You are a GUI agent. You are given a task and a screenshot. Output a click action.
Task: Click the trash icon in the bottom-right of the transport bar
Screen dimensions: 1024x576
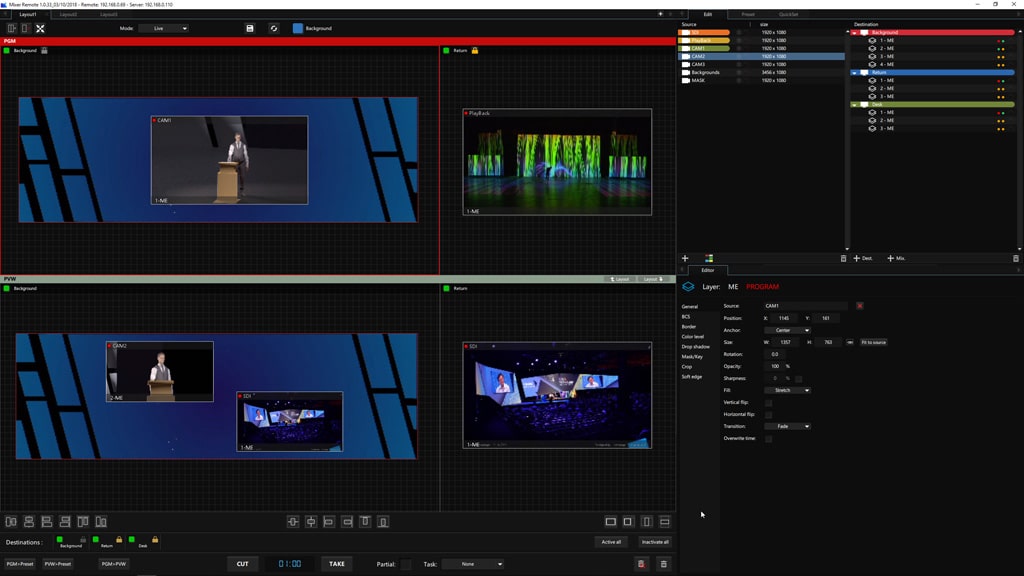click(x=663, y=564)
